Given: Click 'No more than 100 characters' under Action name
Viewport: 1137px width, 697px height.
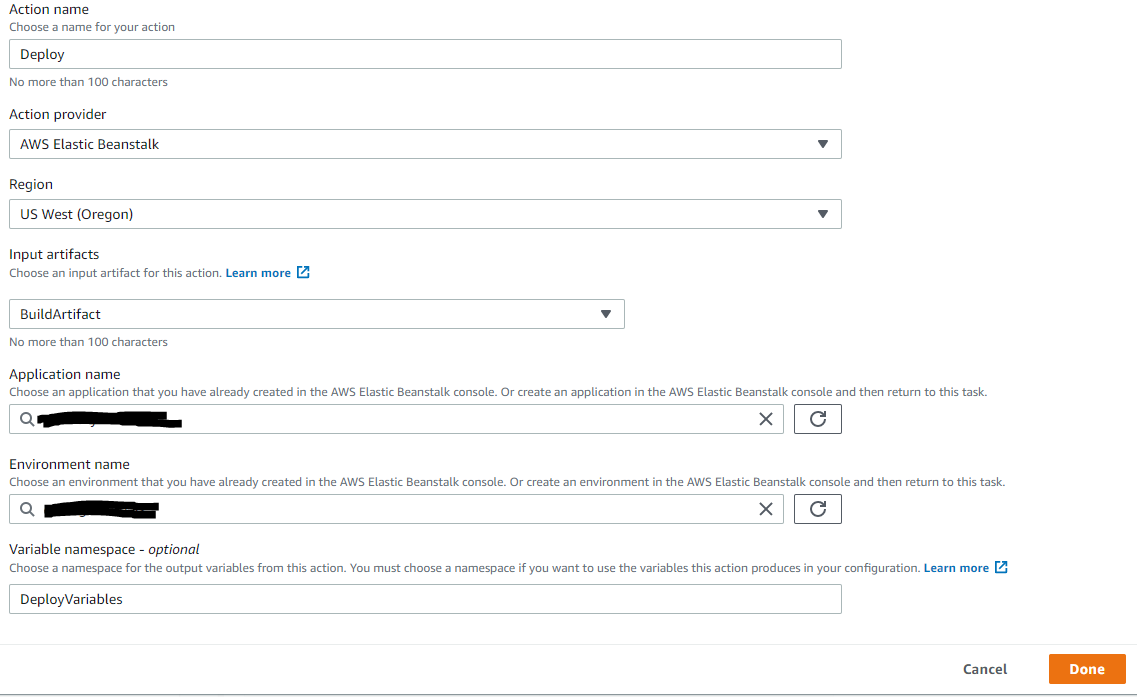Looking at the screenshot, I should pos(88,82).
